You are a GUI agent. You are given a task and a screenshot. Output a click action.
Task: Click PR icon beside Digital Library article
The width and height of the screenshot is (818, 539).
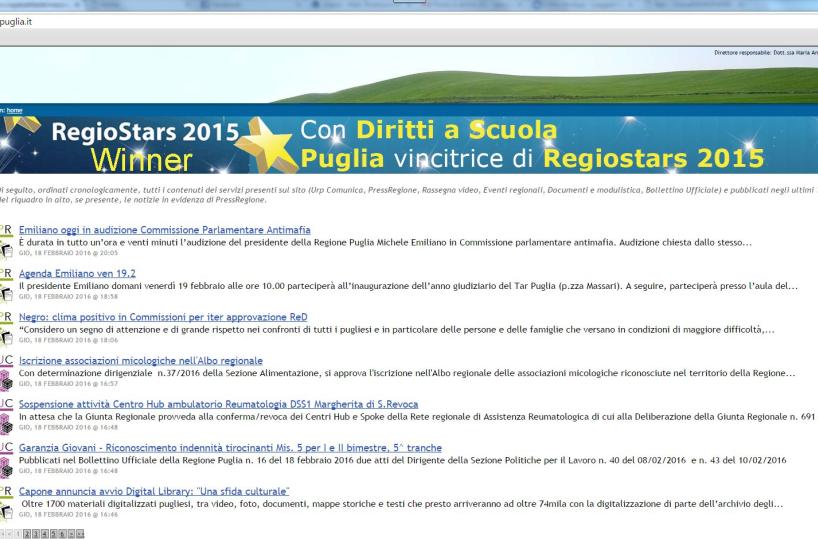click(6, 504)
